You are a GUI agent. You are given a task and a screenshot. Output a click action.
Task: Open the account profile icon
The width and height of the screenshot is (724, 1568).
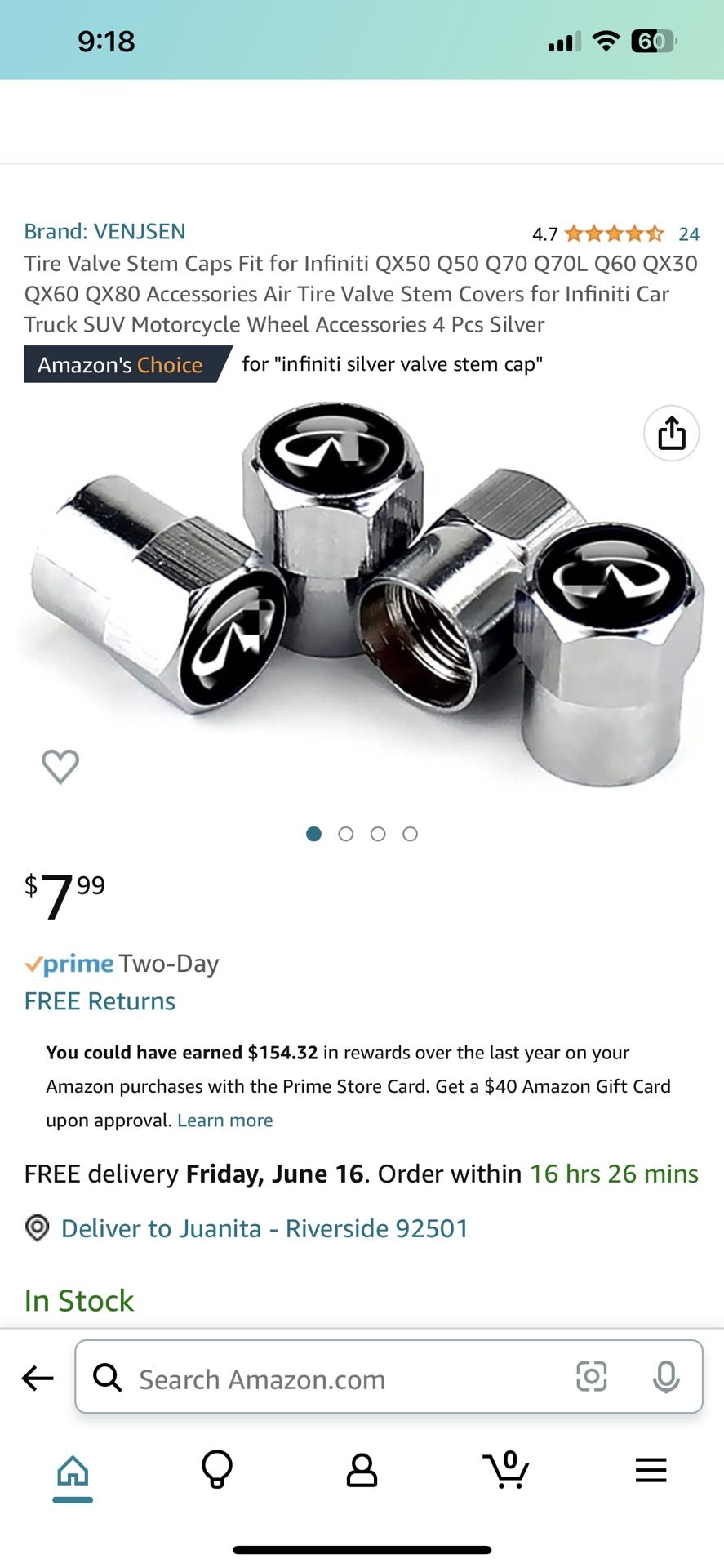[x=362, y=1470]
